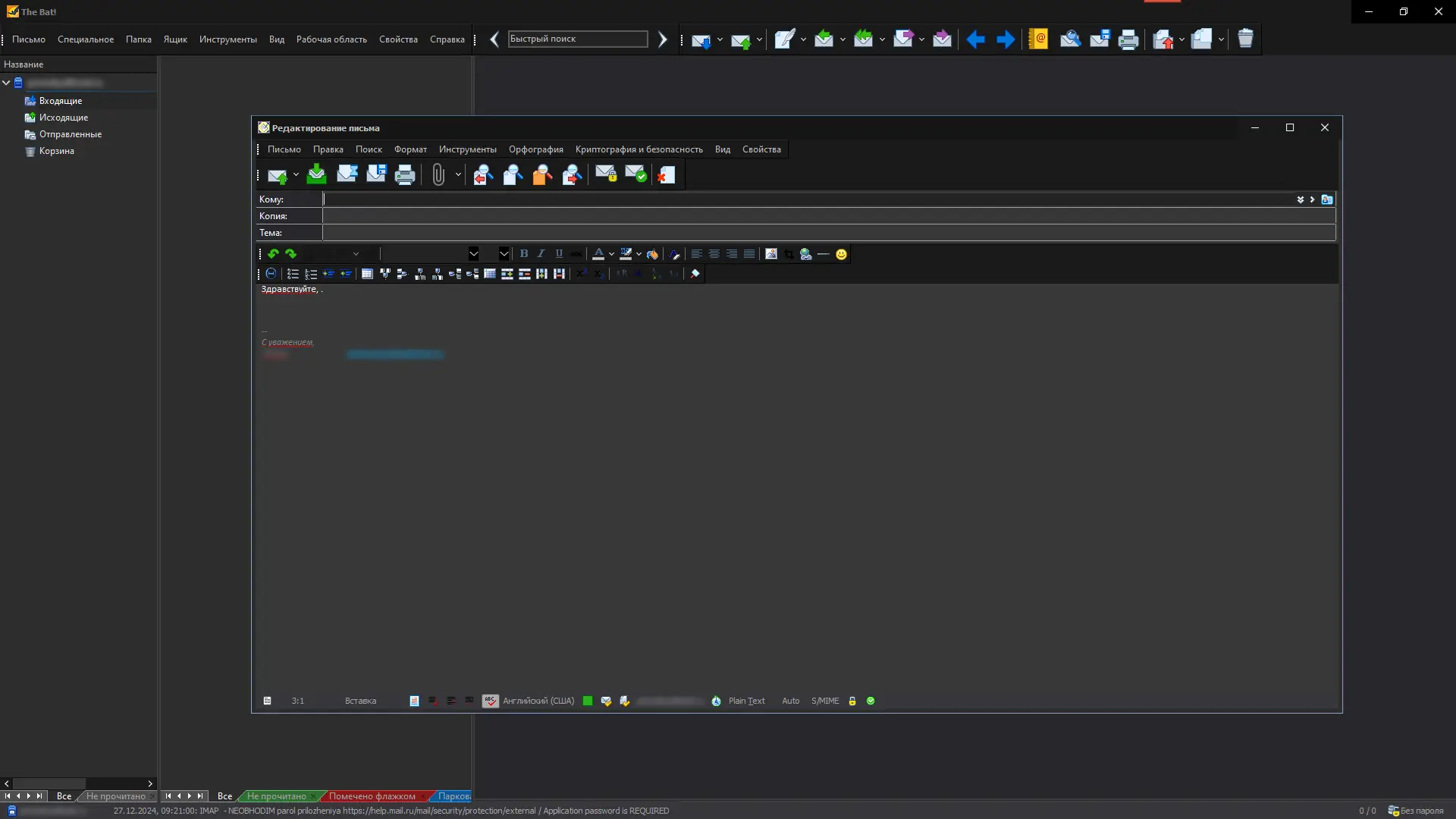Click the insert smiley emoji icon

coord(841,255)
